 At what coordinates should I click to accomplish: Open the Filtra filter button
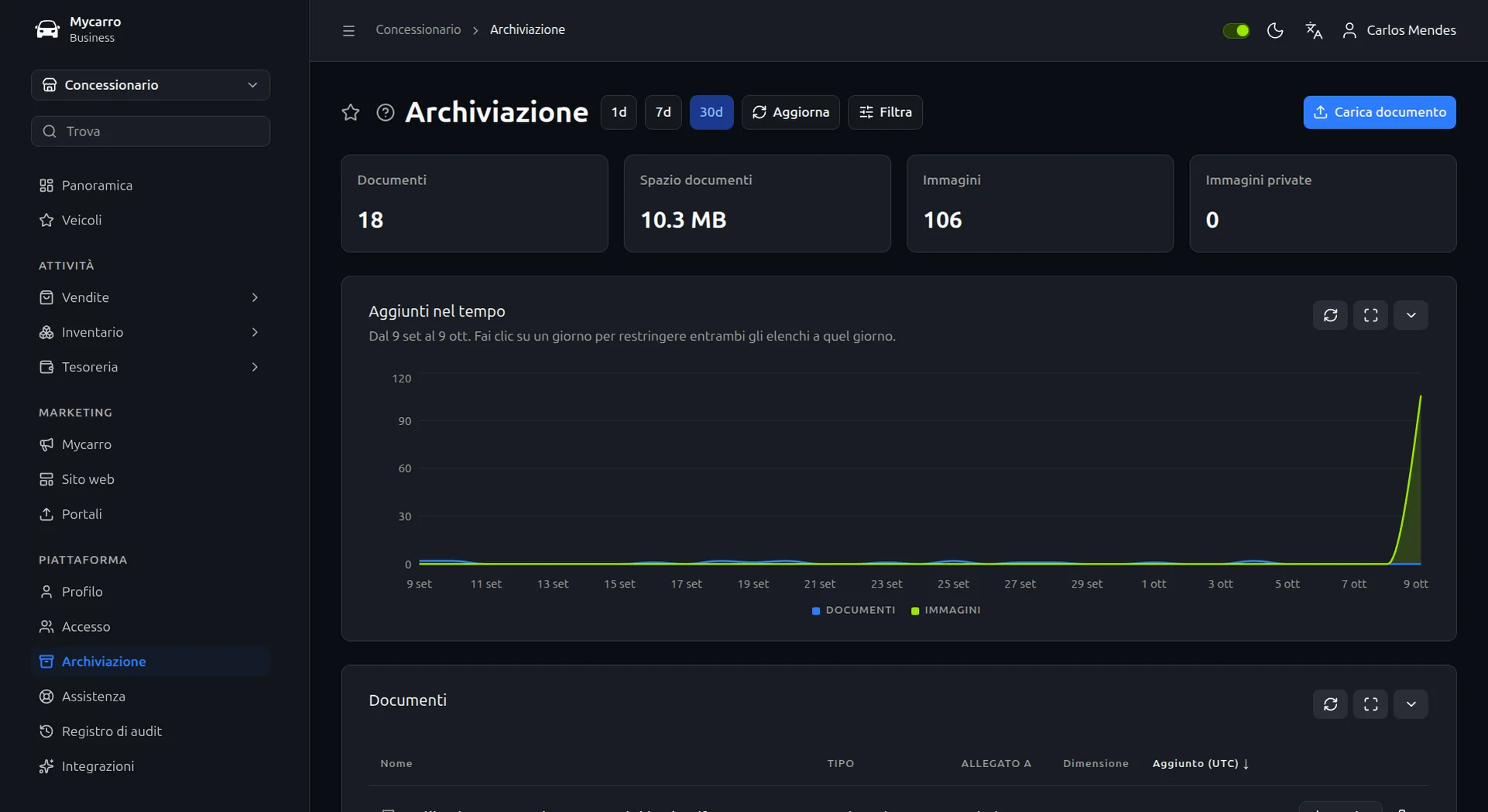pyautogui.click(x=885, y=112)
